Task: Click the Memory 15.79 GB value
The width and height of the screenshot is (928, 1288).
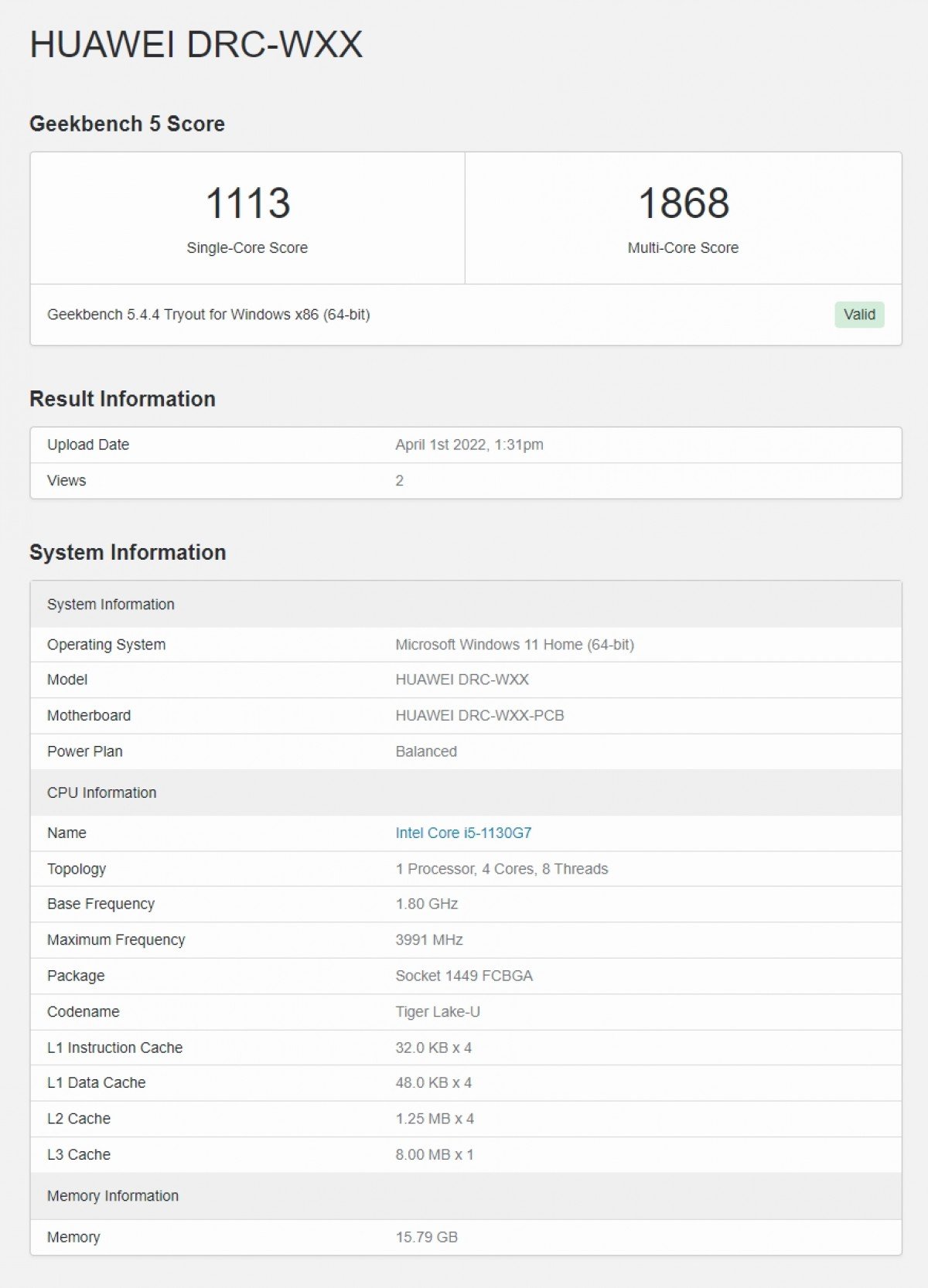Action: pyautogui.click(x=427, y=1237)
